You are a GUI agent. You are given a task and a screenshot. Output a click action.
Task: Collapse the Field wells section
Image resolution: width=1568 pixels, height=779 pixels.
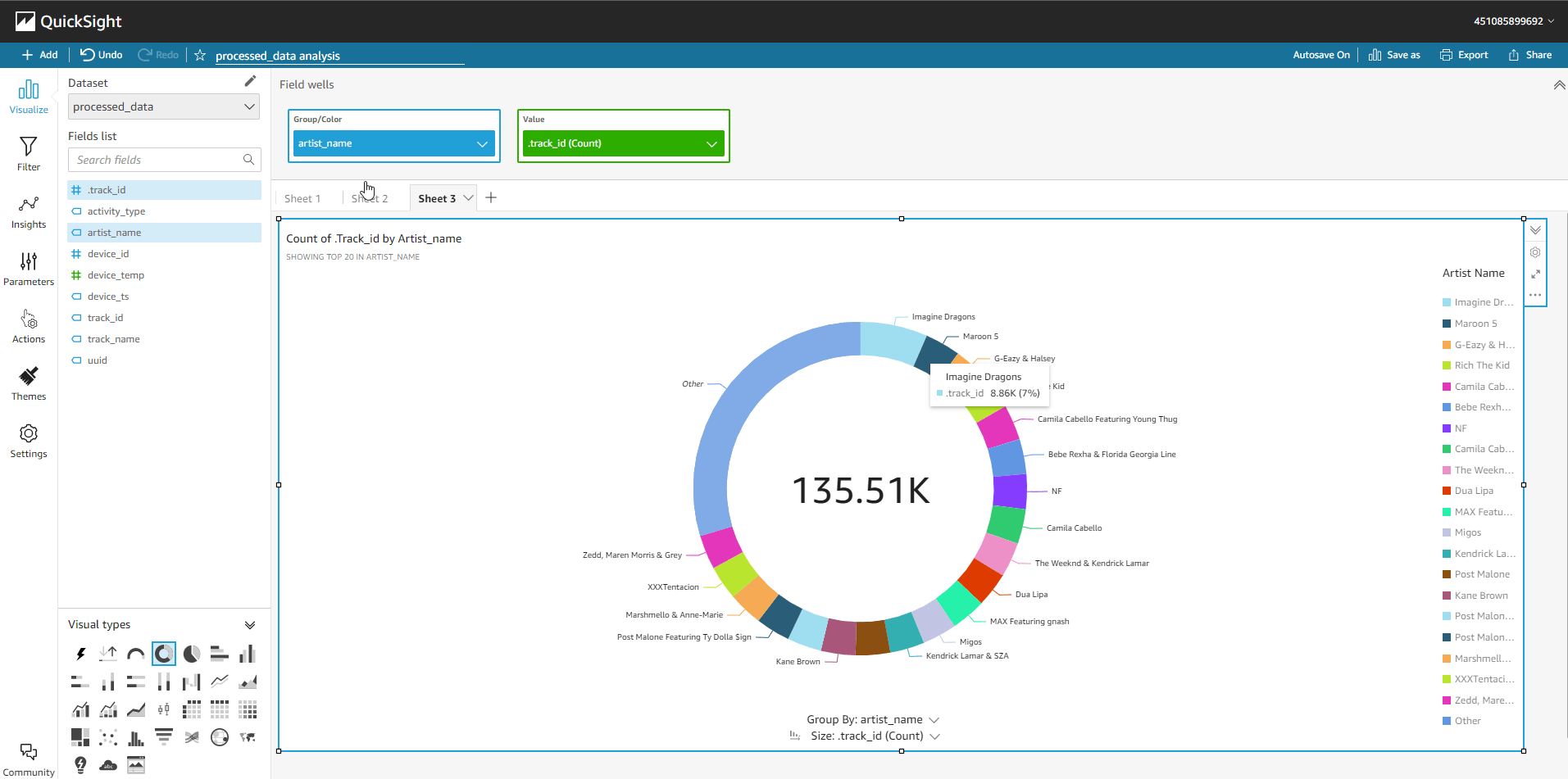click(1559, 85)
